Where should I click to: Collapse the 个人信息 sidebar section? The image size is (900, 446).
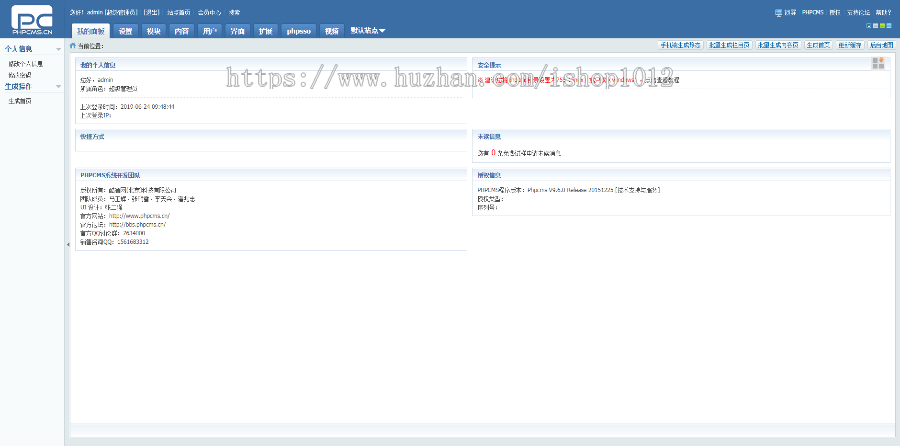coord(58,49)
